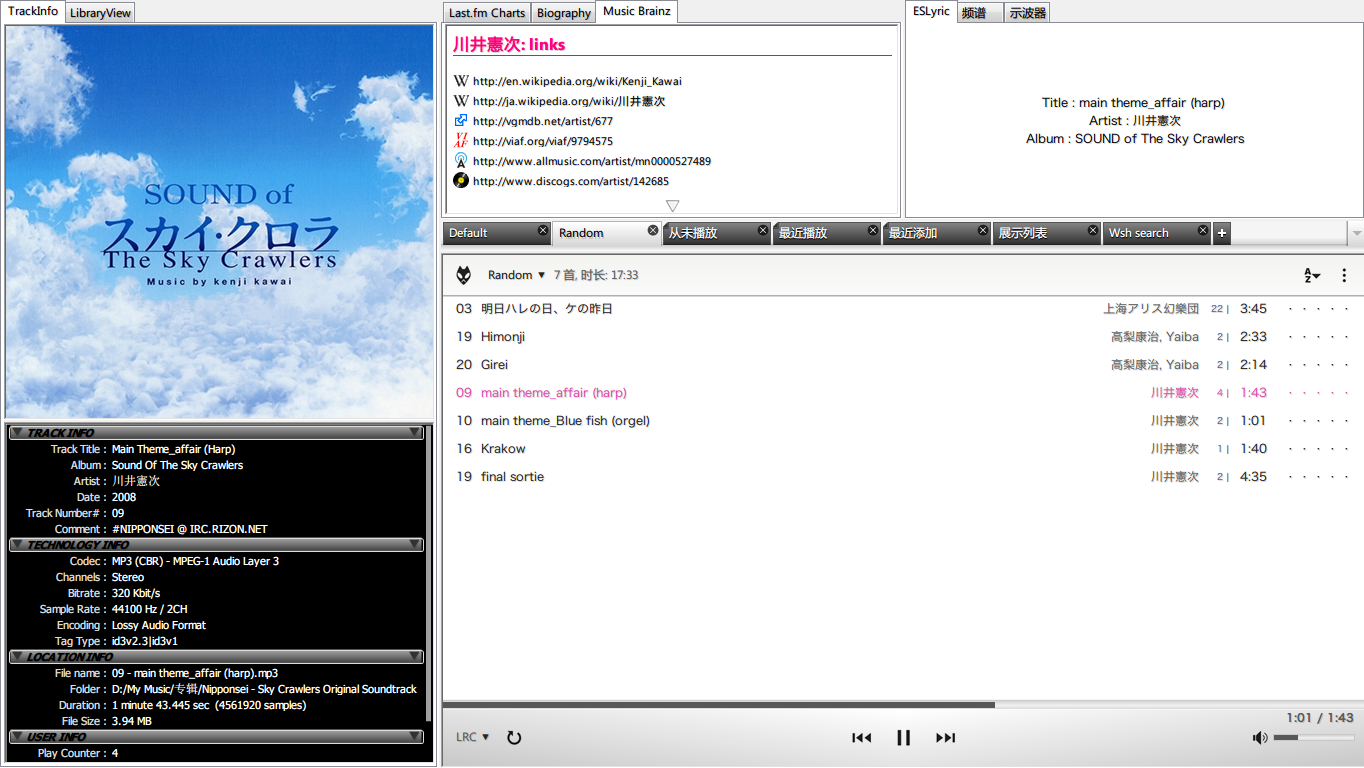1364x768 pixels.
Task: Click the Discogs vinyl icon
Action: 461,181
